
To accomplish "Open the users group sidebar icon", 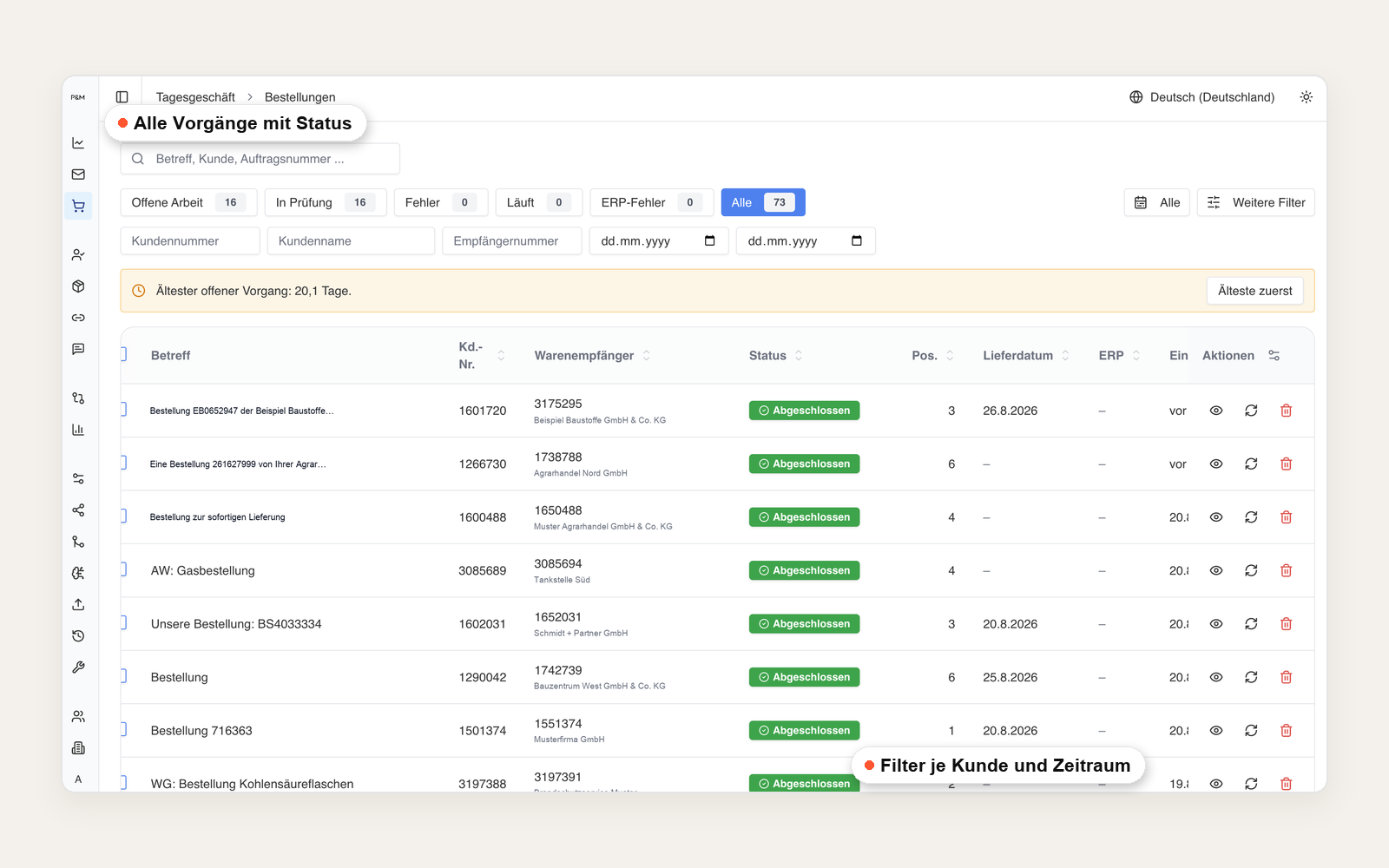I will point(78,716).
